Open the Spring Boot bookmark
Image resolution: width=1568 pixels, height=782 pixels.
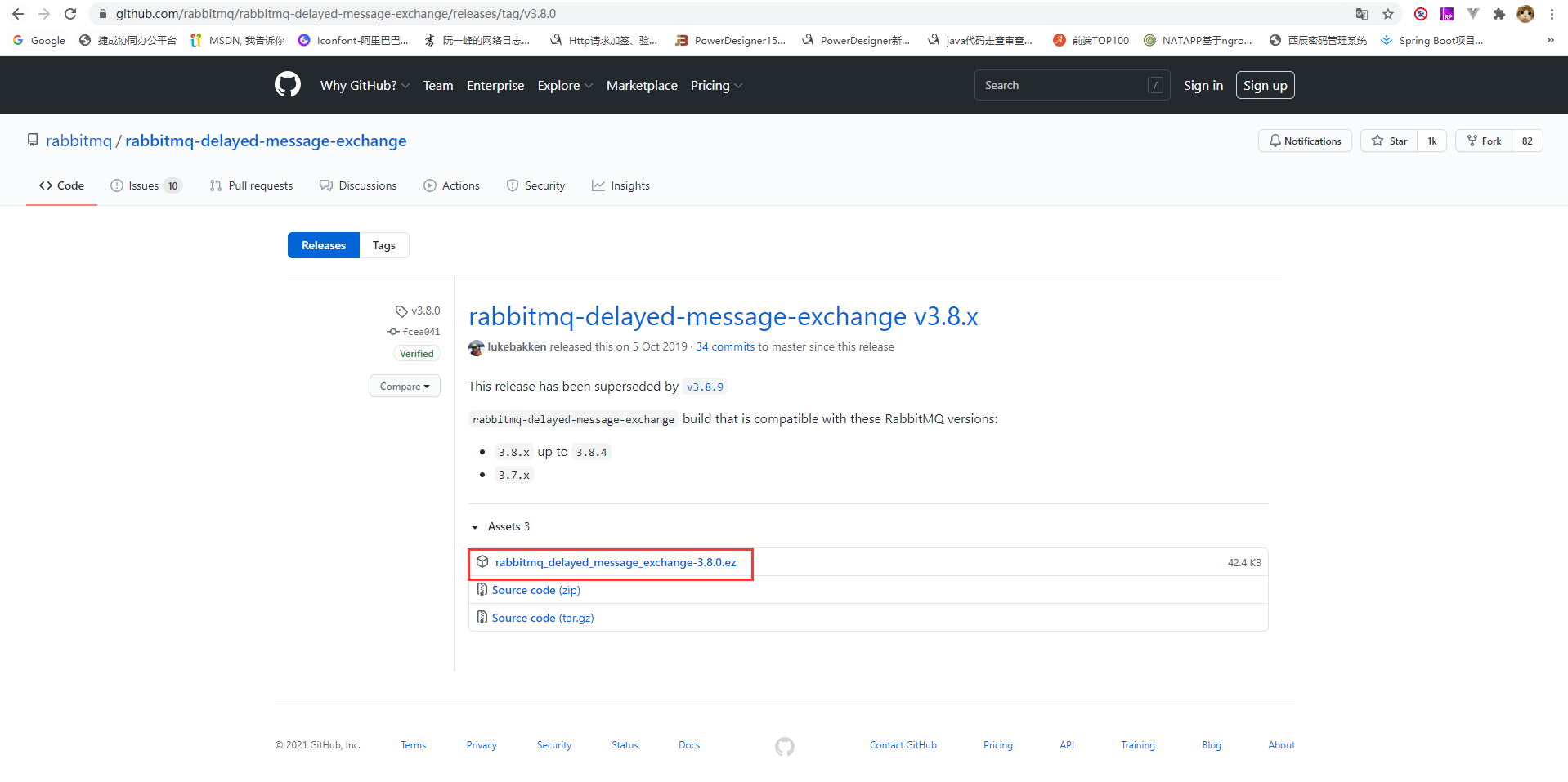1432,40
